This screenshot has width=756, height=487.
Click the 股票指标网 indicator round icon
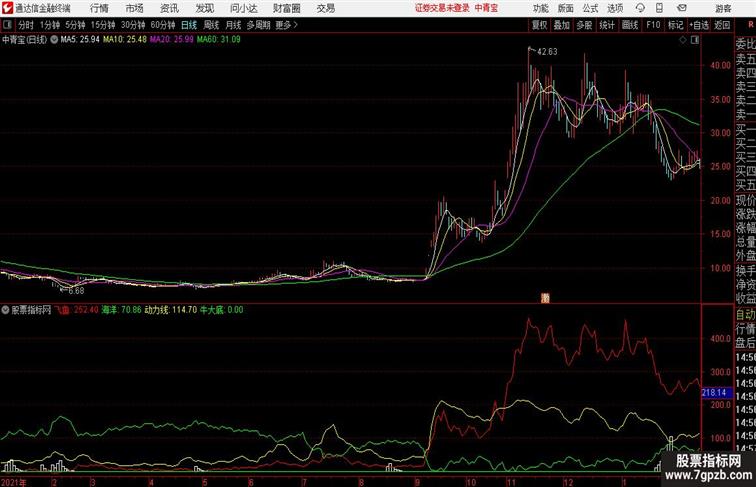tap(5, 310)
